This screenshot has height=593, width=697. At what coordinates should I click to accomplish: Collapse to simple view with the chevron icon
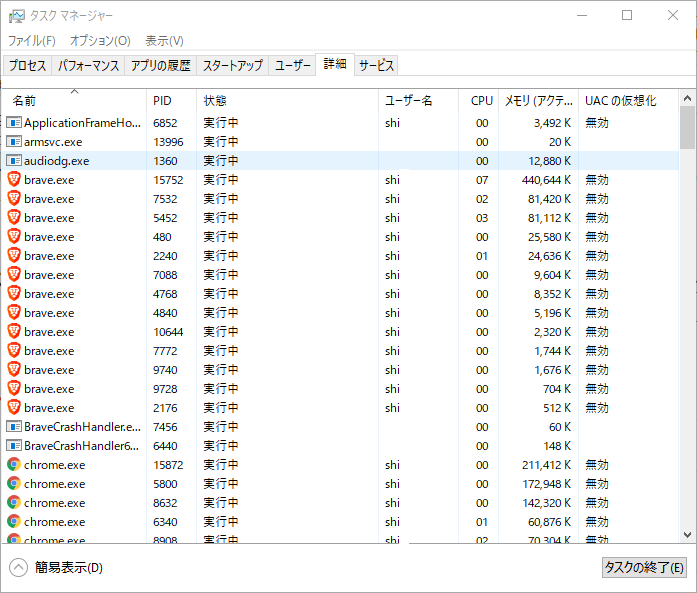pos(18,567)
